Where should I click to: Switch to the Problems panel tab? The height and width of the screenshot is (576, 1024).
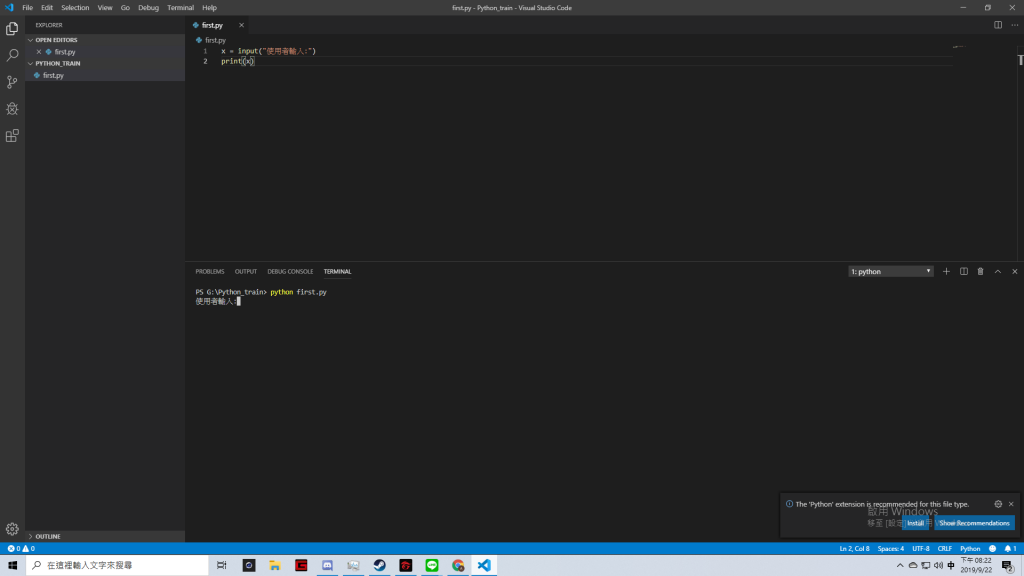coord(210,272)
